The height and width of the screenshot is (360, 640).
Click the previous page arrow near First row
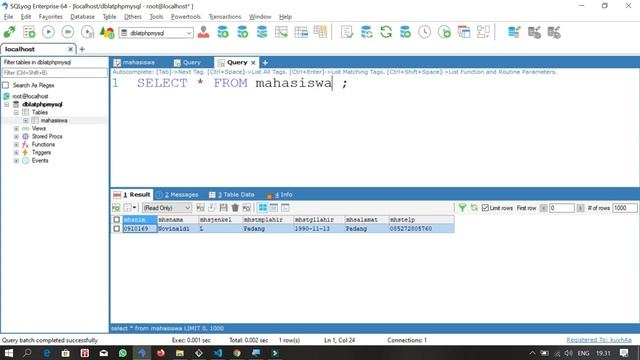[543, 208]
